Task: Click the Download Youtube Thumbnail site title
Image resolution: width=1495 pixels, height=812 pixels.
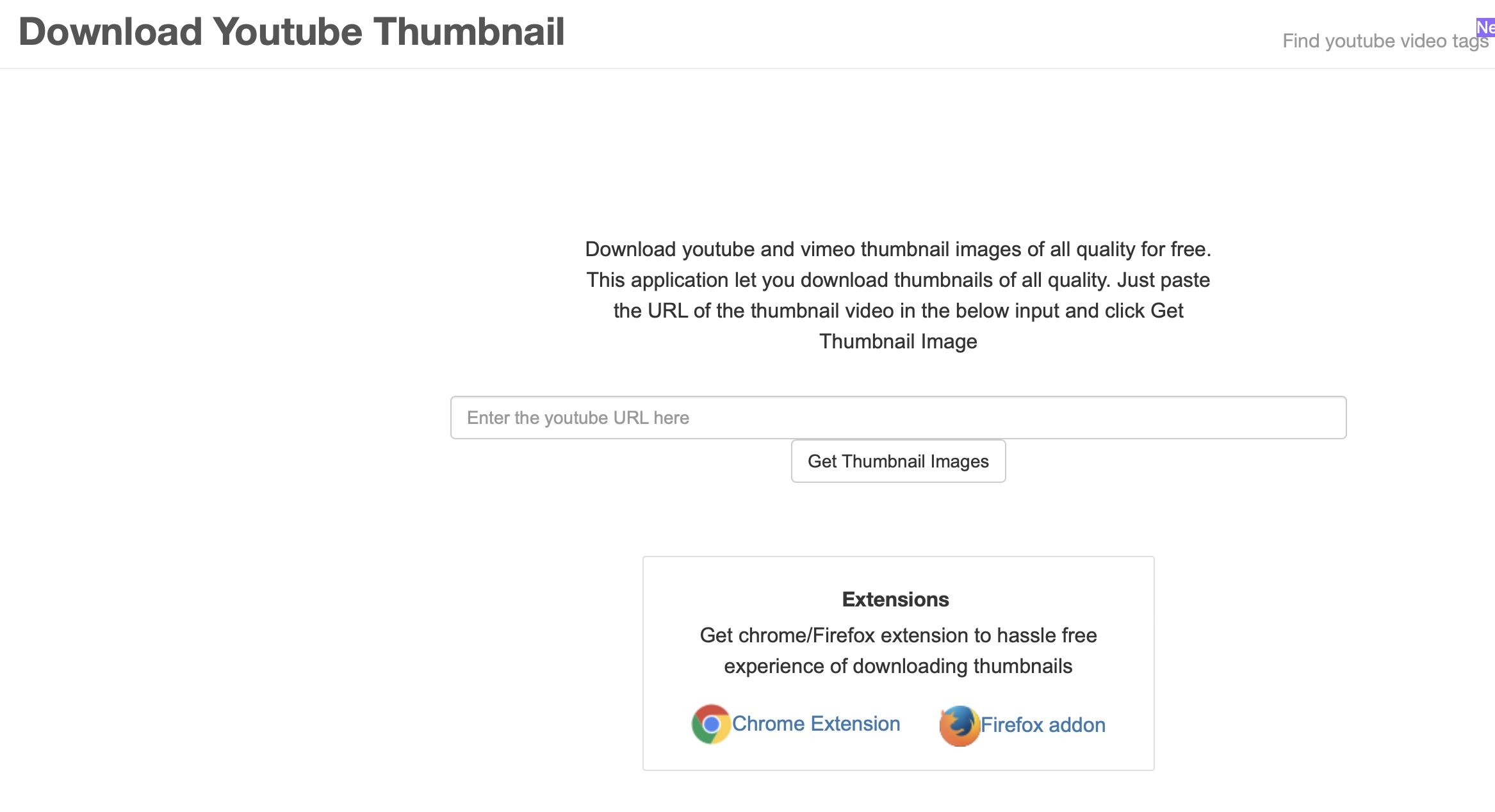Action: (x=291, y=31)
